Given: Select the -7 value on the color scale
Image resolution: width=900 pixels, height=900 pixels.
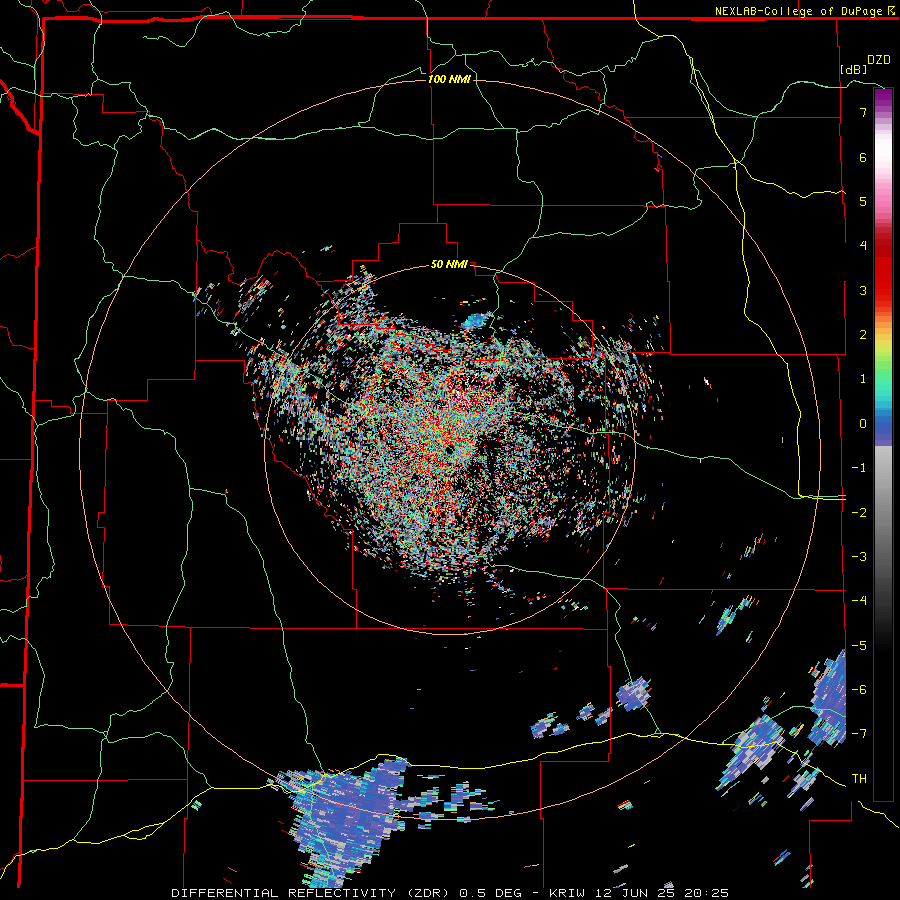Looking at the screenshot, I should coord(859,734).
